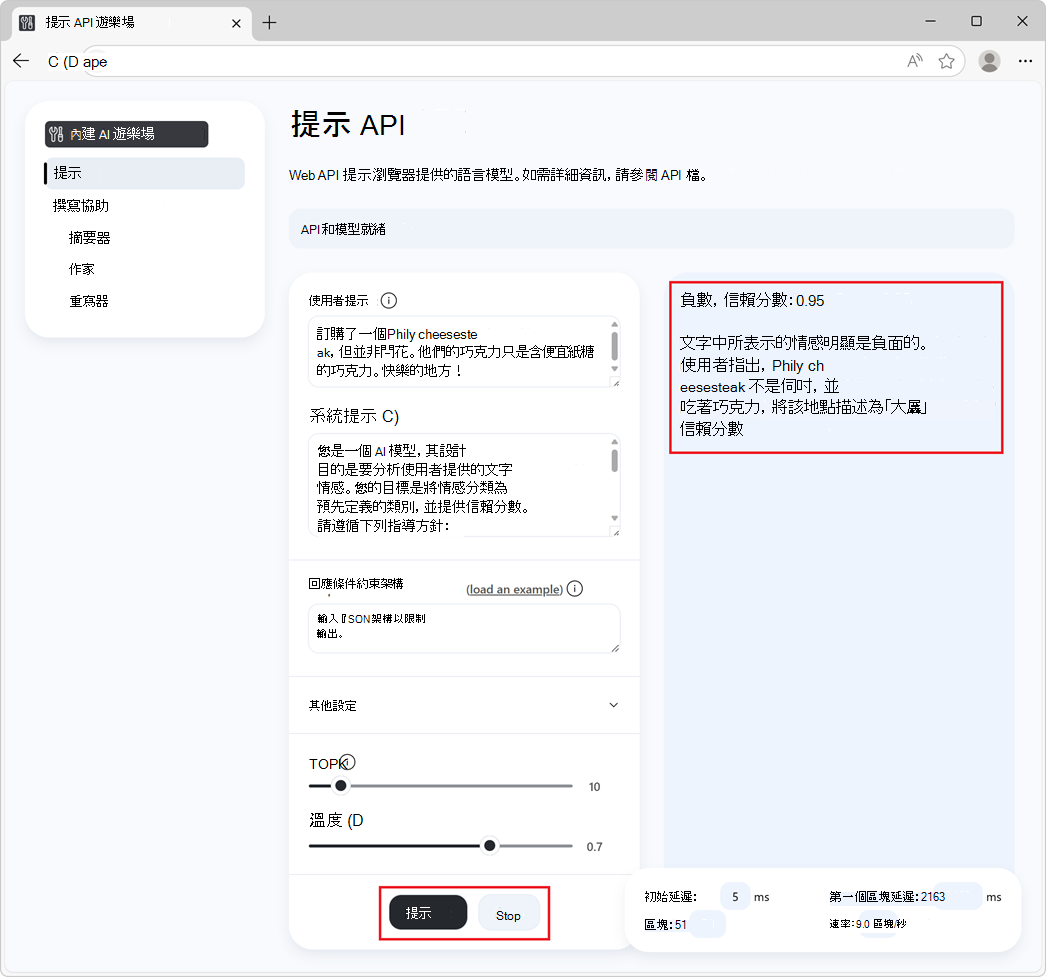The height and width of the screenshot is (977, 1046).
Task: Add this page to favorites via star icon
Action: (947, 61)
